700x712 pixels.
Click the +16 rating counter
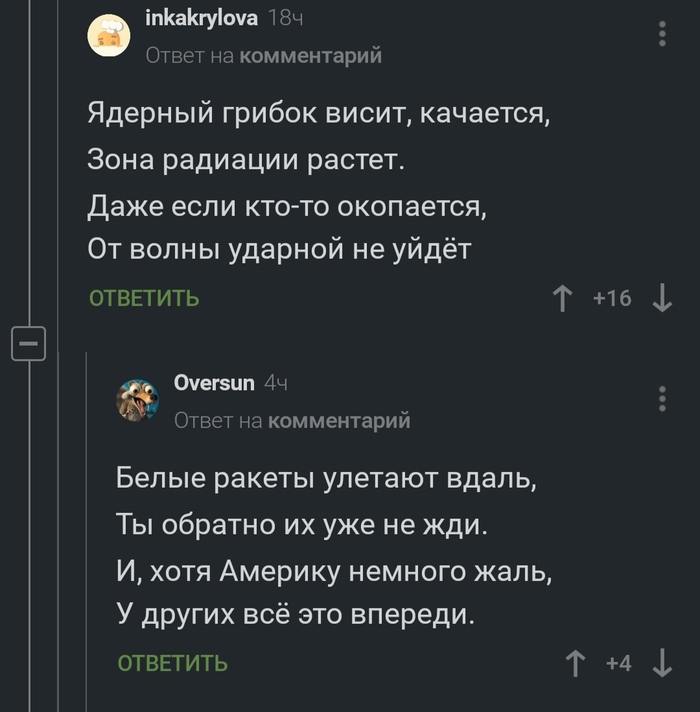612,298
